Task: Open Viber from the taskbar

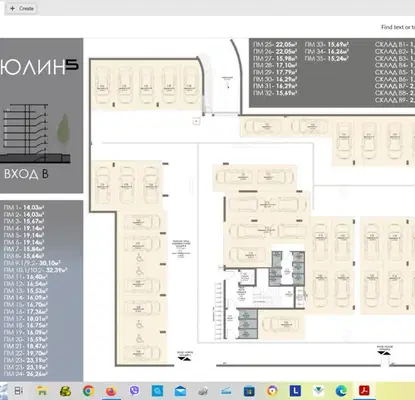Action: coord(134,391)
